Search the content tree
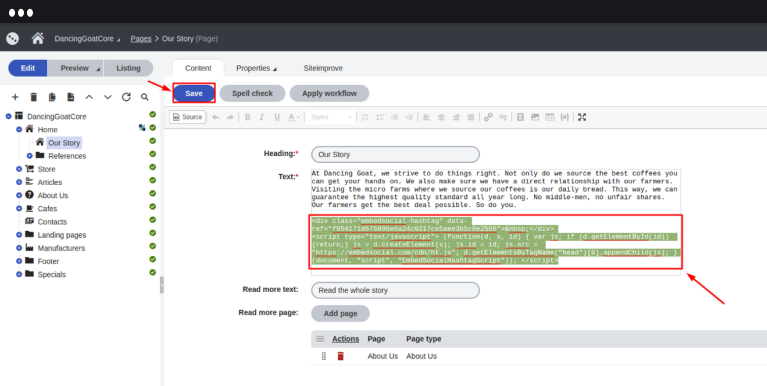The image size is (767, 386). tap(145, 97)
